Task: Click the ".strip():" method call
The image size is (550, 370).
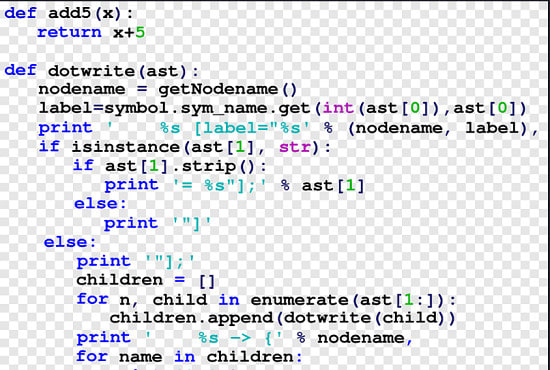Action: pos(220,166)
